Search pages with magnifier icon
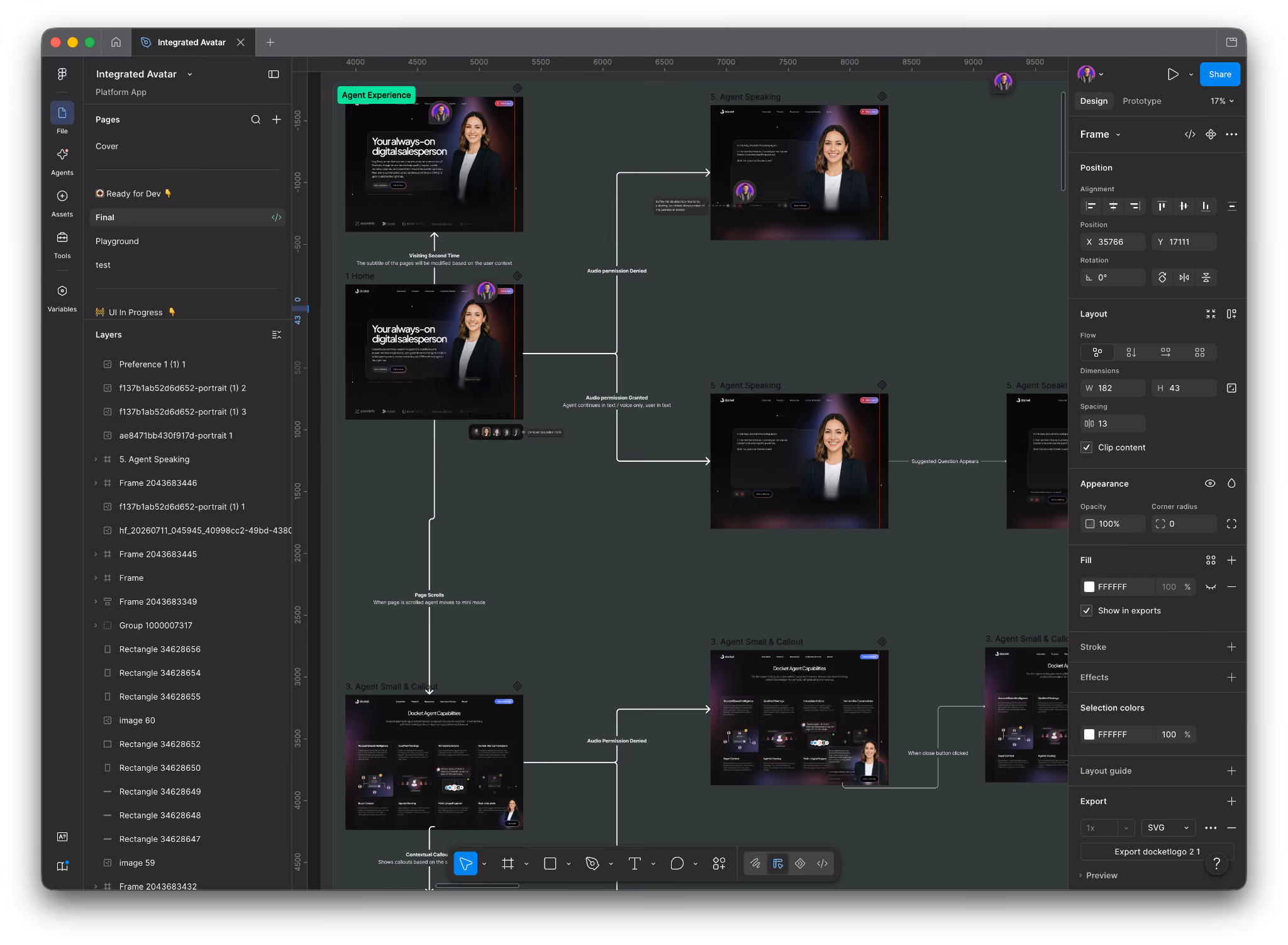 click(x=255, y=120)
